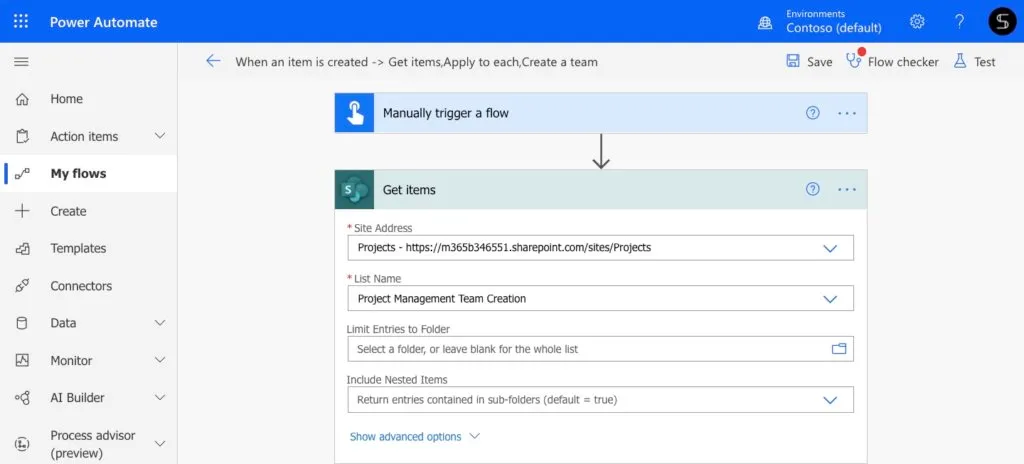Open the settings gear
The height and width of the screenshot is (464, 1024).
click(x=917, y=22)
